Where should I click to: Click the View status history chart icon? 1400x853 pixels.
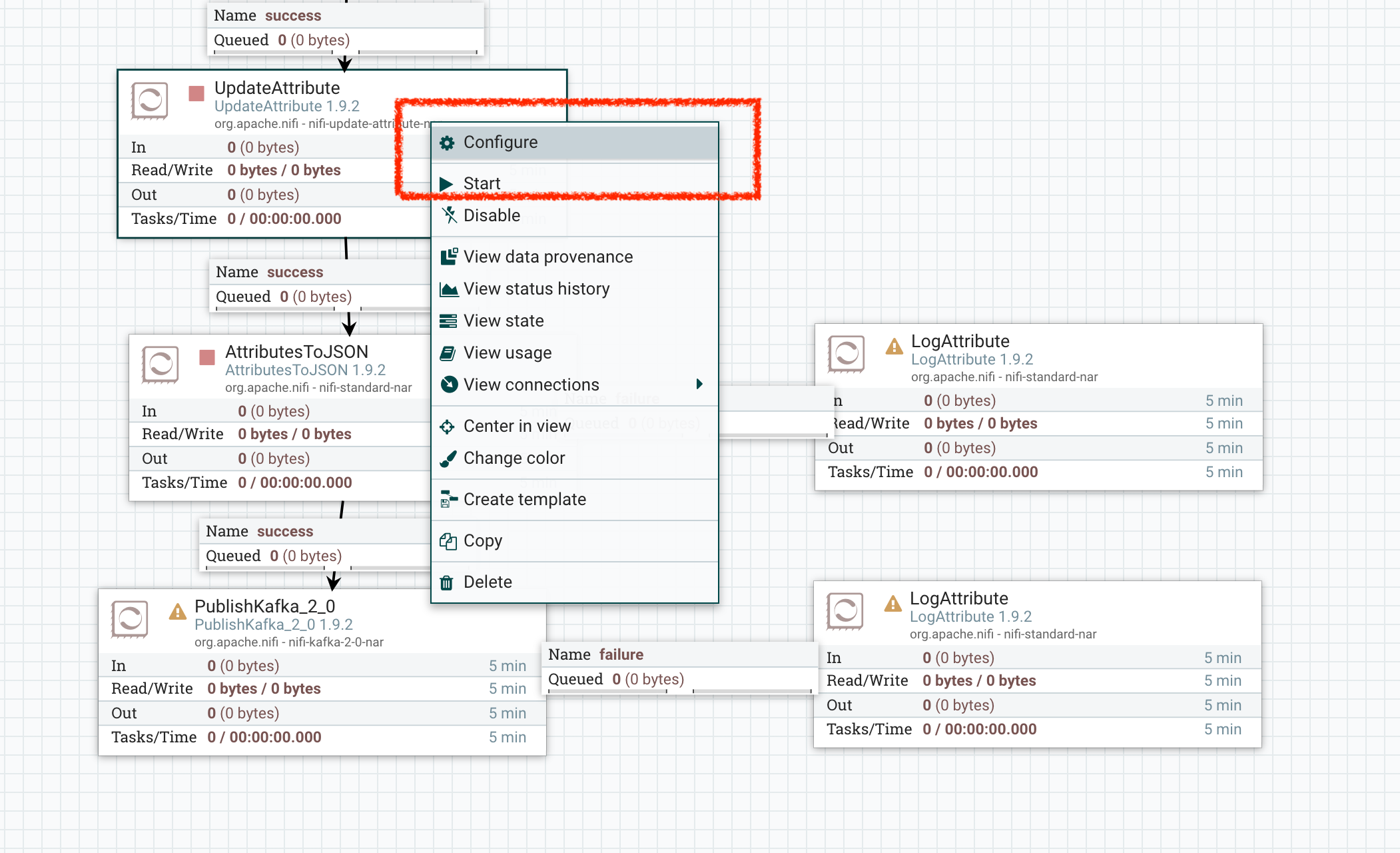(449, 289)
